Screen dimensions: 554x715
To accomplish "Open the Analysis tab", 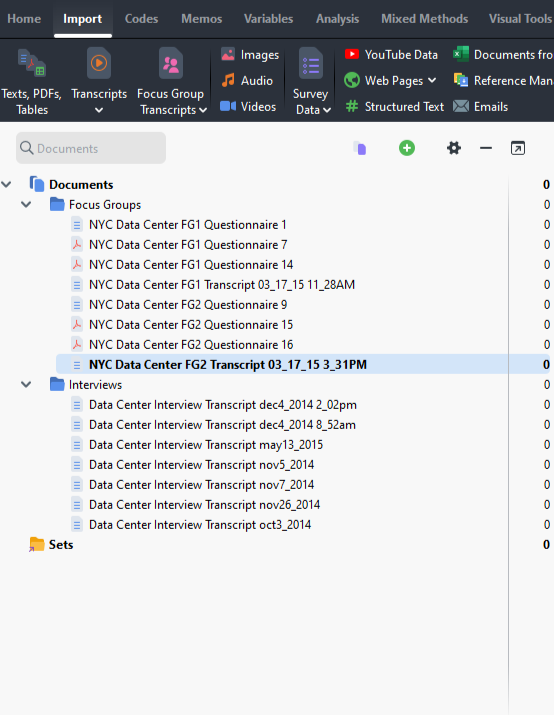I will (337, 19).
